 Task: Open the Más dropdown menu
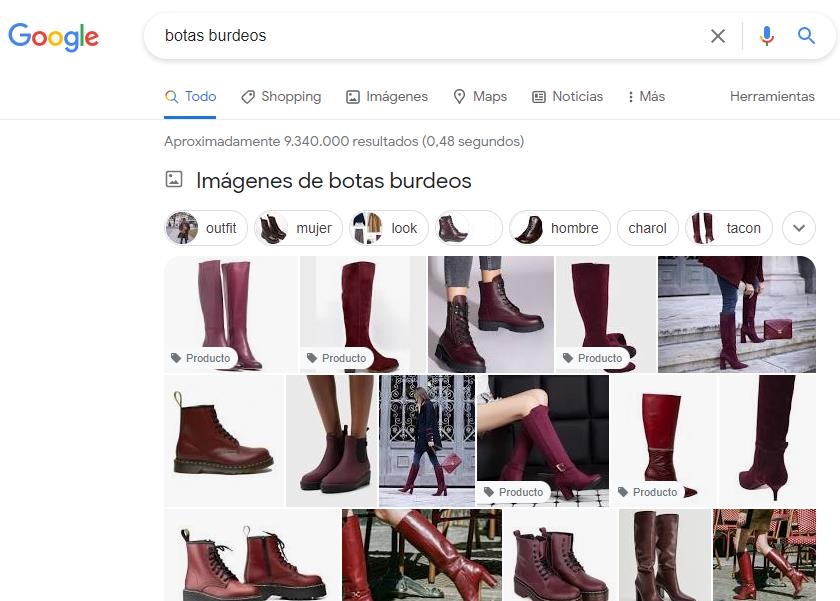[645, 97]
